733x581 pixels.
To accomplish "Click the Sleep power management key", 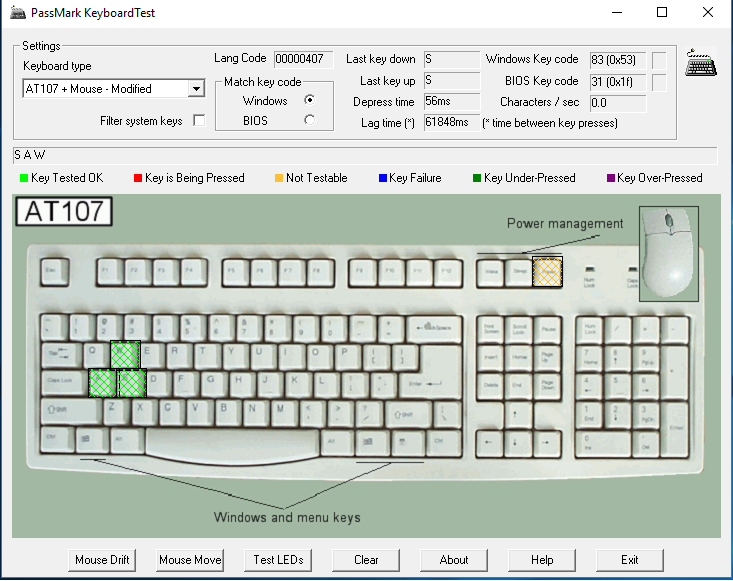I will [519, 272].
